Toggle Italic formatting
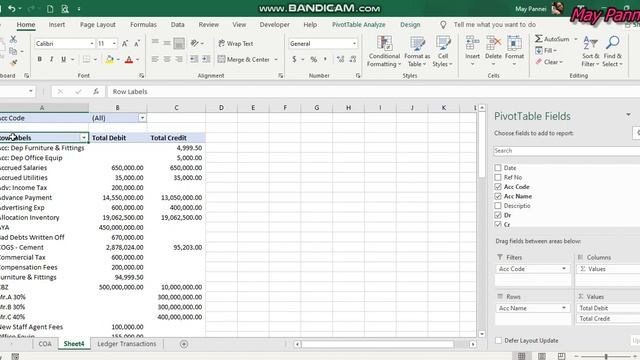The width and height of the screenshot is (640, 360). pos(51,60)
